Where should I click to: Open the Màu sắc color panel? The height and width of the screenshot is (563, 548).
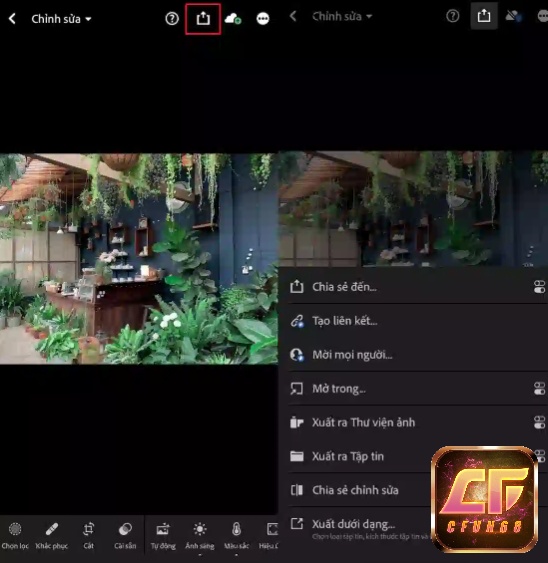tap(236, 536)
